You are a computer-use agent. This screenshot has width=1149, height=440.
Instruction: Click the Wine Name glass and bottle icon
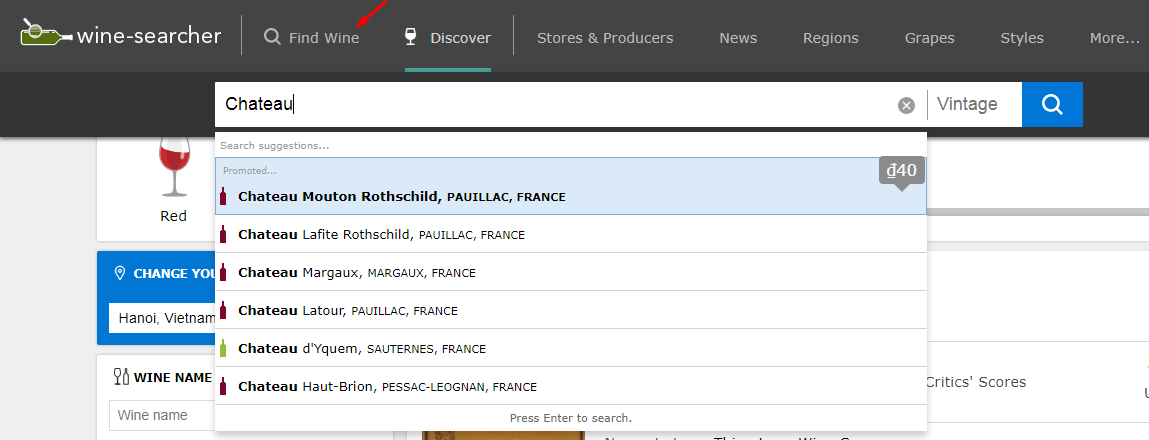tap(121, 377)
